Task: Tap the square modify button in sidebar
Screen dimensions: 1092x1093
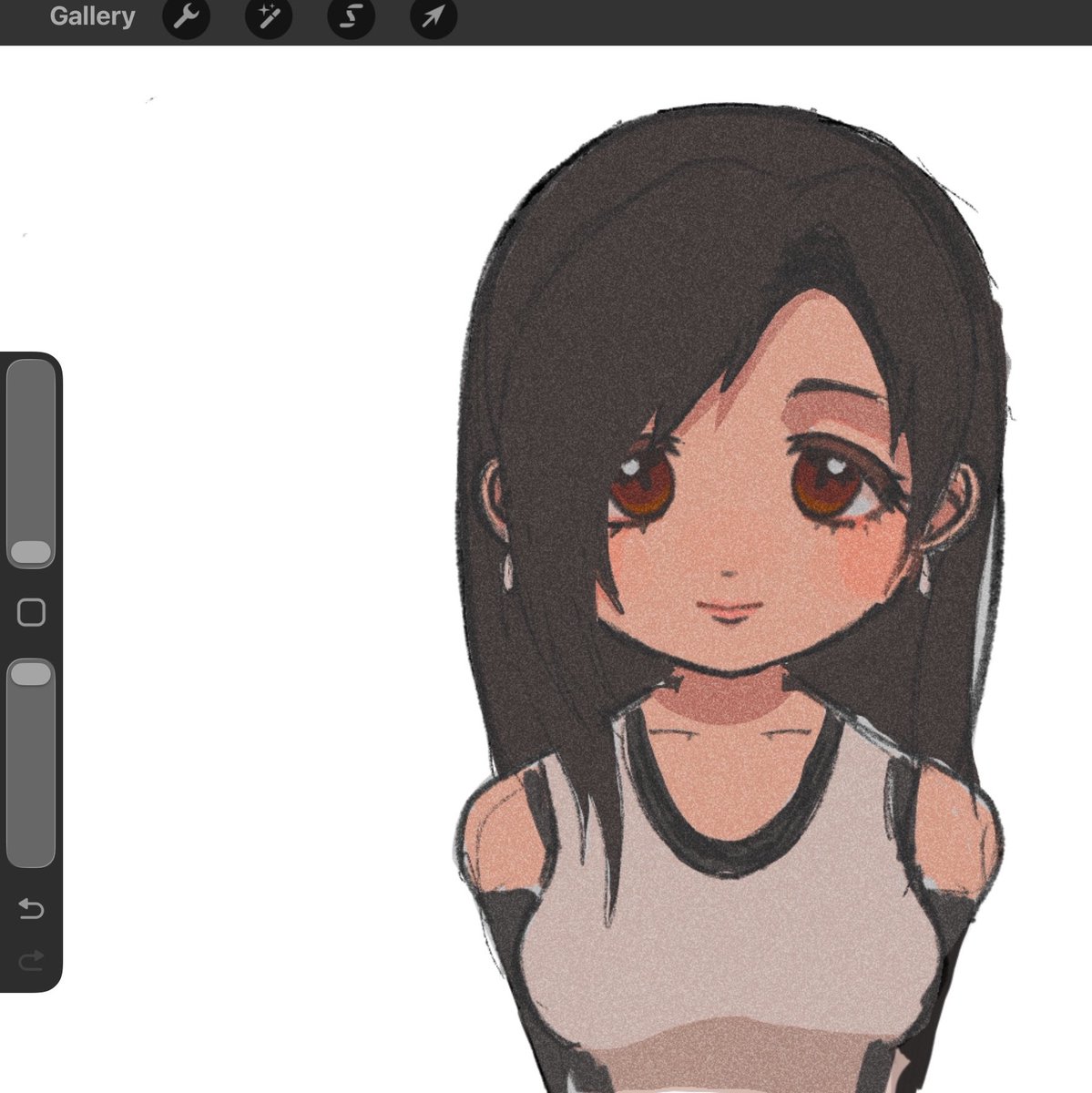Action: (x=31, y=612)
